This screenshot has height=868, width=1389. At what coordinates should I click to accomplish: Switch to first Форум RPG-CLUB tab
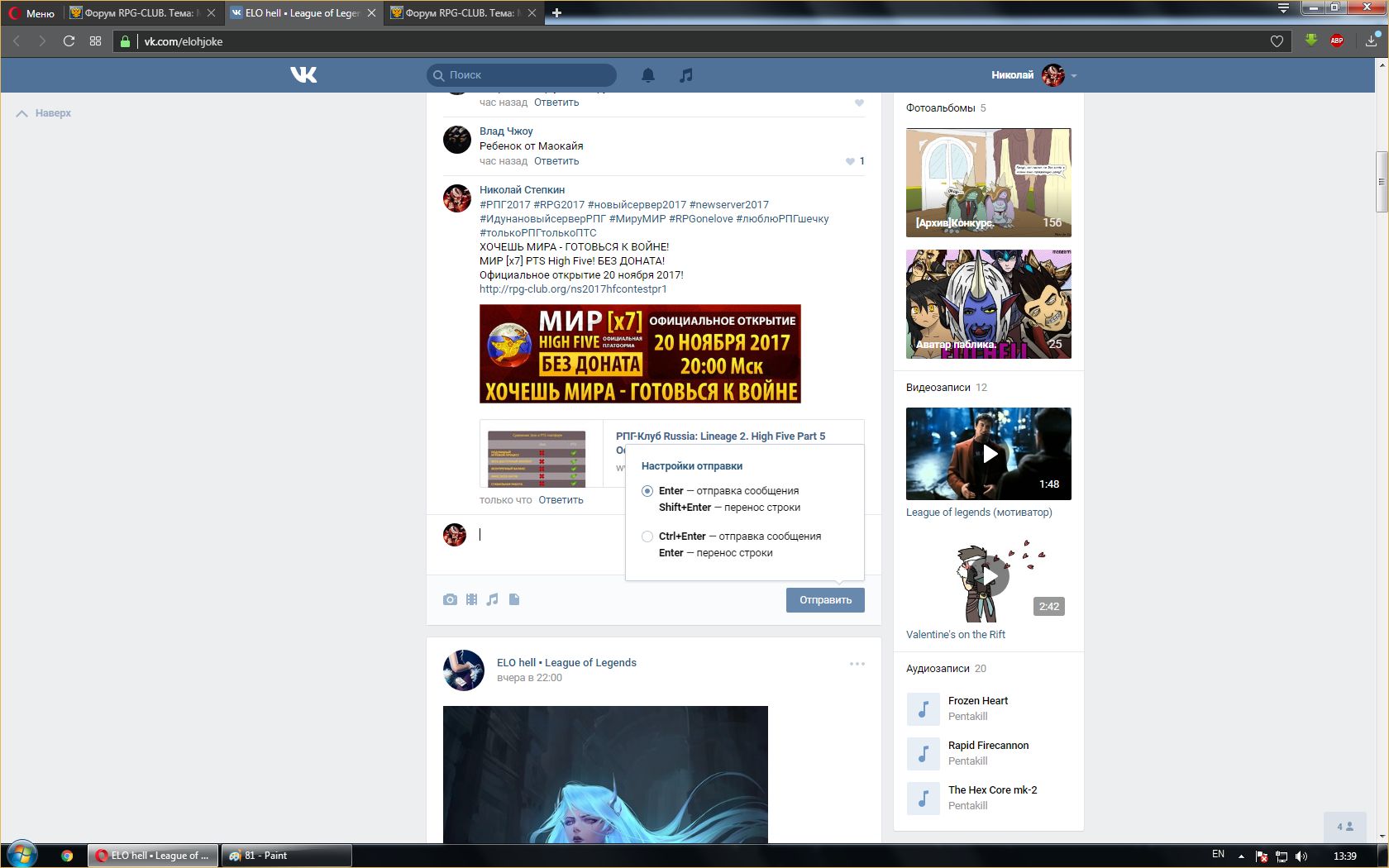[142, 13]
